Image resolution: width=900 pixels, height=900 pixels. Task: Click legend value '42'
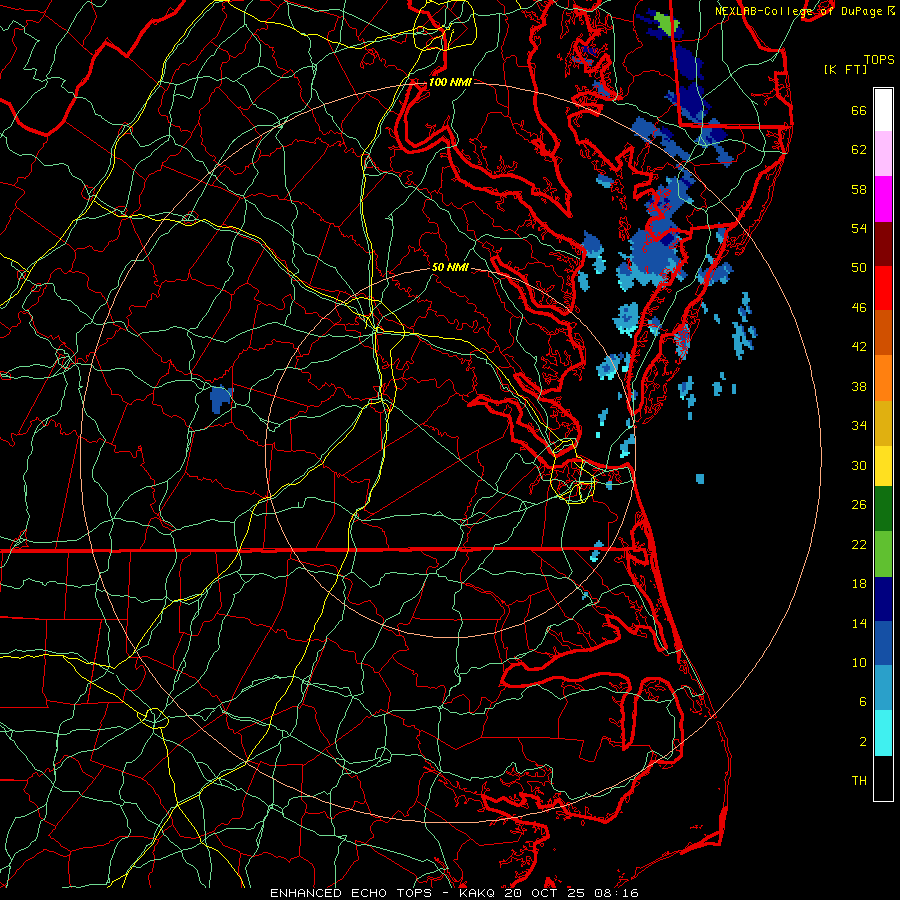pyautogui.click(x=859, y=347)
